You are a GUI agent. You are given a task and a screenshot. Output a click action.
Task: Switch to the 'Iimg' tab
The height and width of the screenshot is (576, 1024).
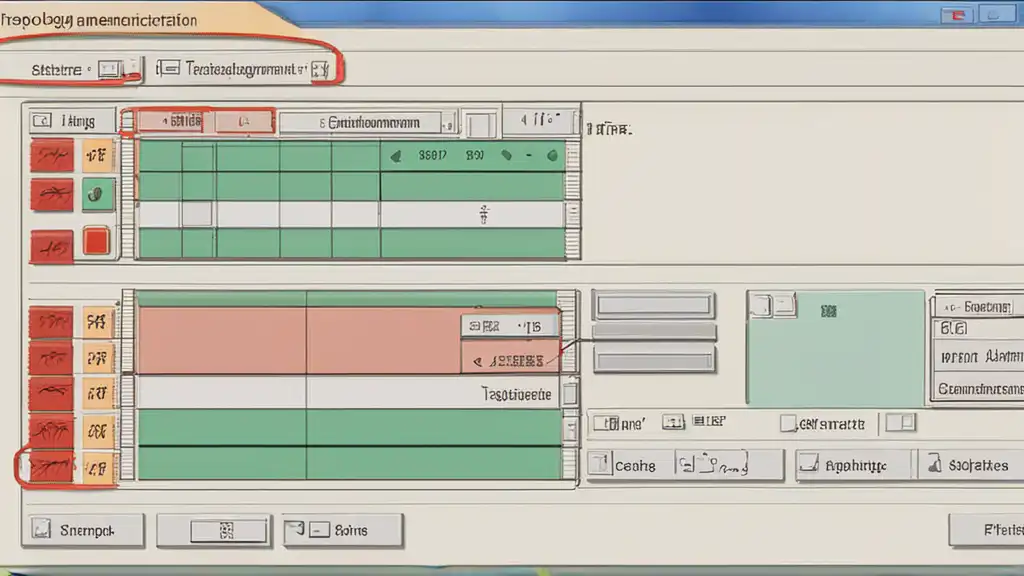(72, 121)
